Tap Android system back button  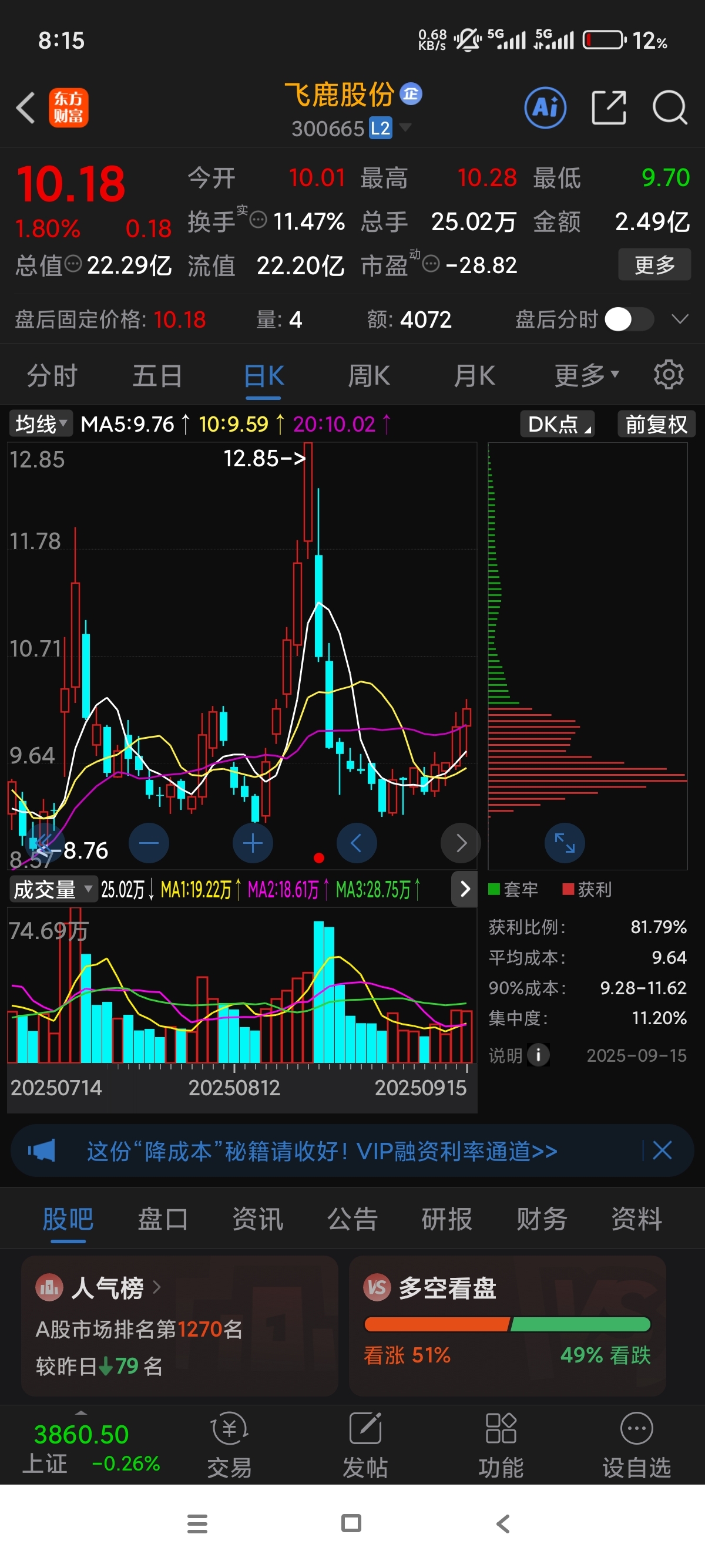pos(503,1523)
